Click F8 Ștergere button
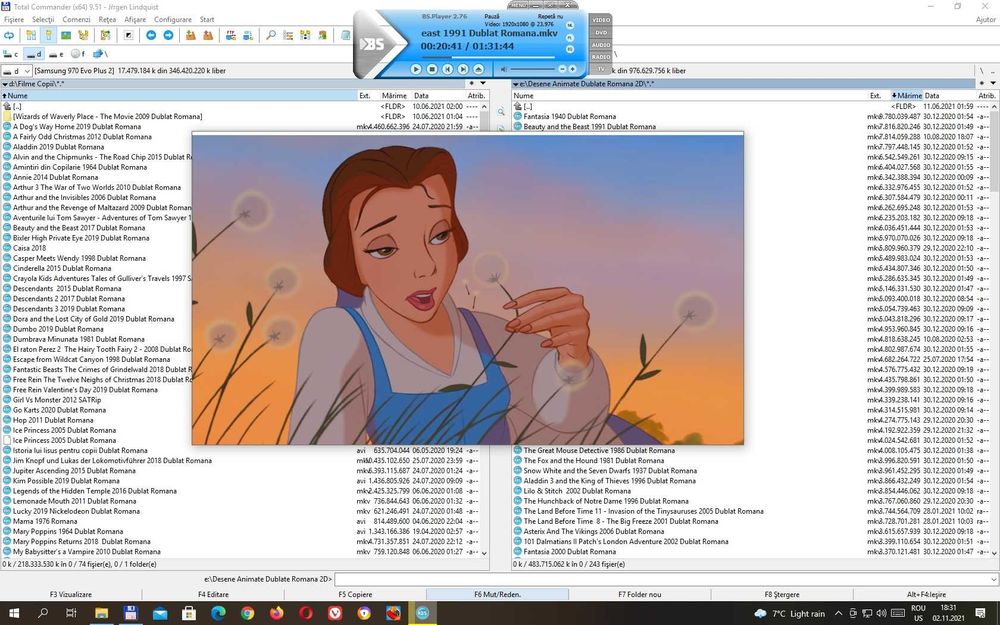 coord(781,594)
